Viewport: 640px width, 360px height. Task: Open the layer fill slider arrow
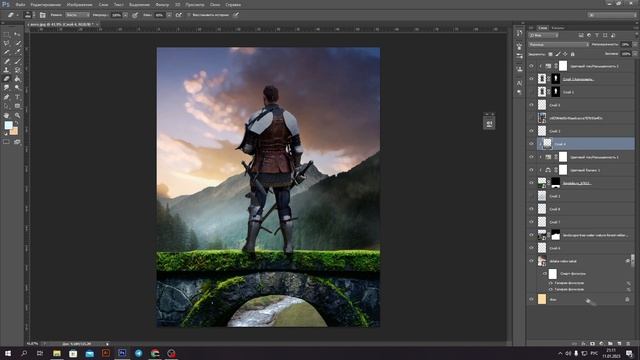pyautogui.click(x=634, y=54)
